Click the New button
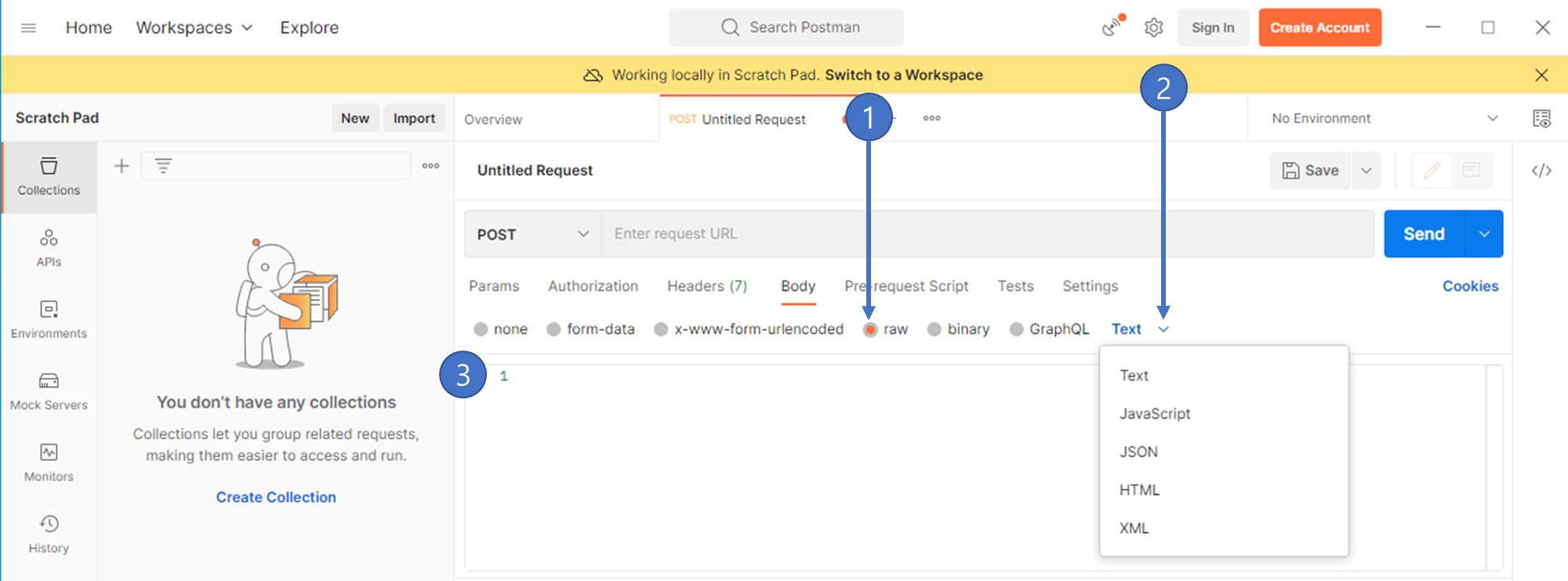 [x=355, y=118]
